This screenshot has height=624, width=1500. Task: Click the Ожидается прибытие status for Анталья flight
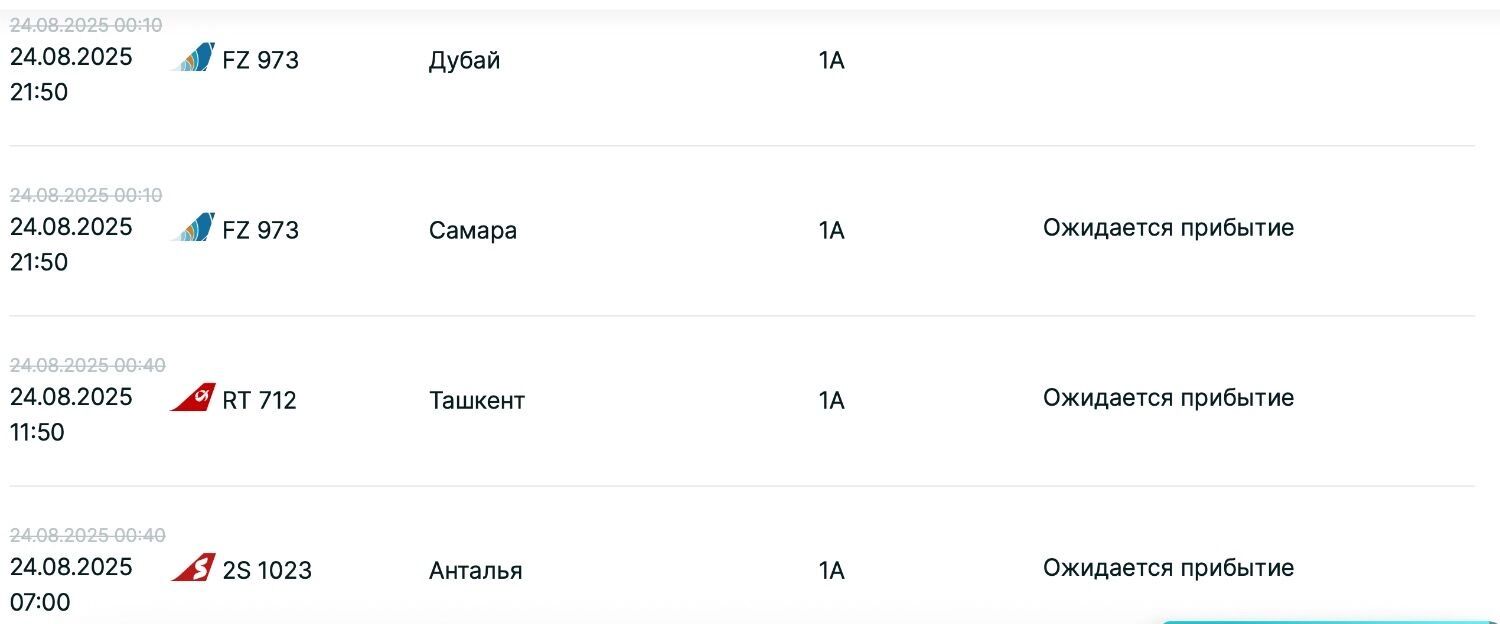(x=1168, y=568)
